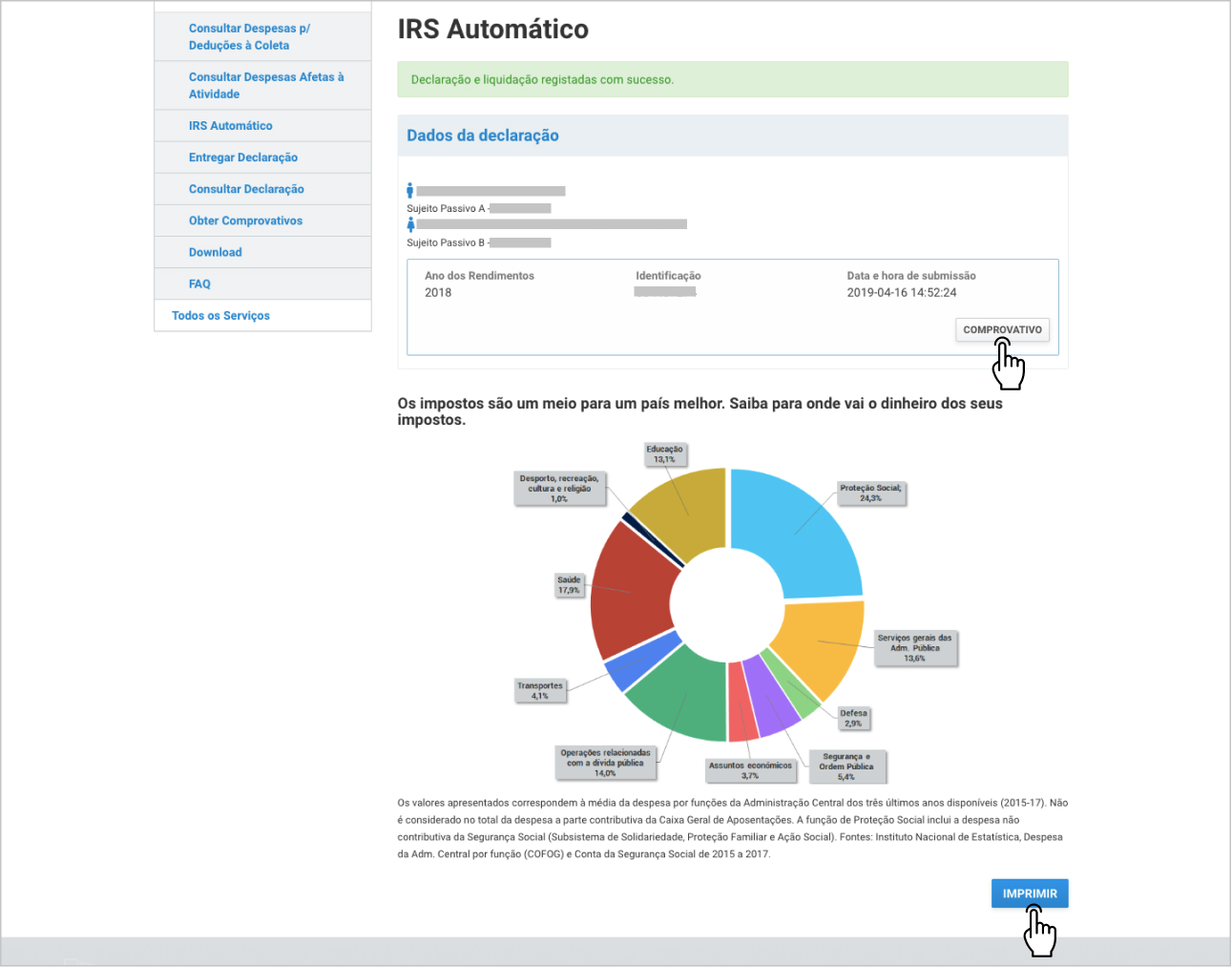Open the Download sidebar link

coord(215,252)
